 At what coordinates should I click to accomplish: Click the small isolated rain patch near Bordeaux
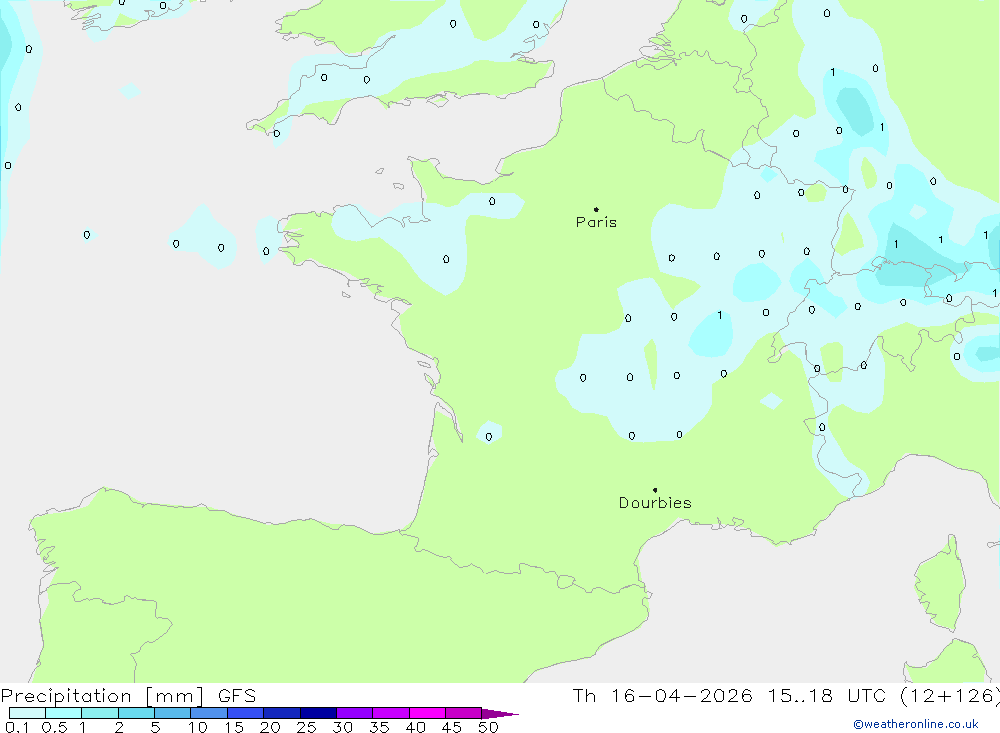(489, 434)
